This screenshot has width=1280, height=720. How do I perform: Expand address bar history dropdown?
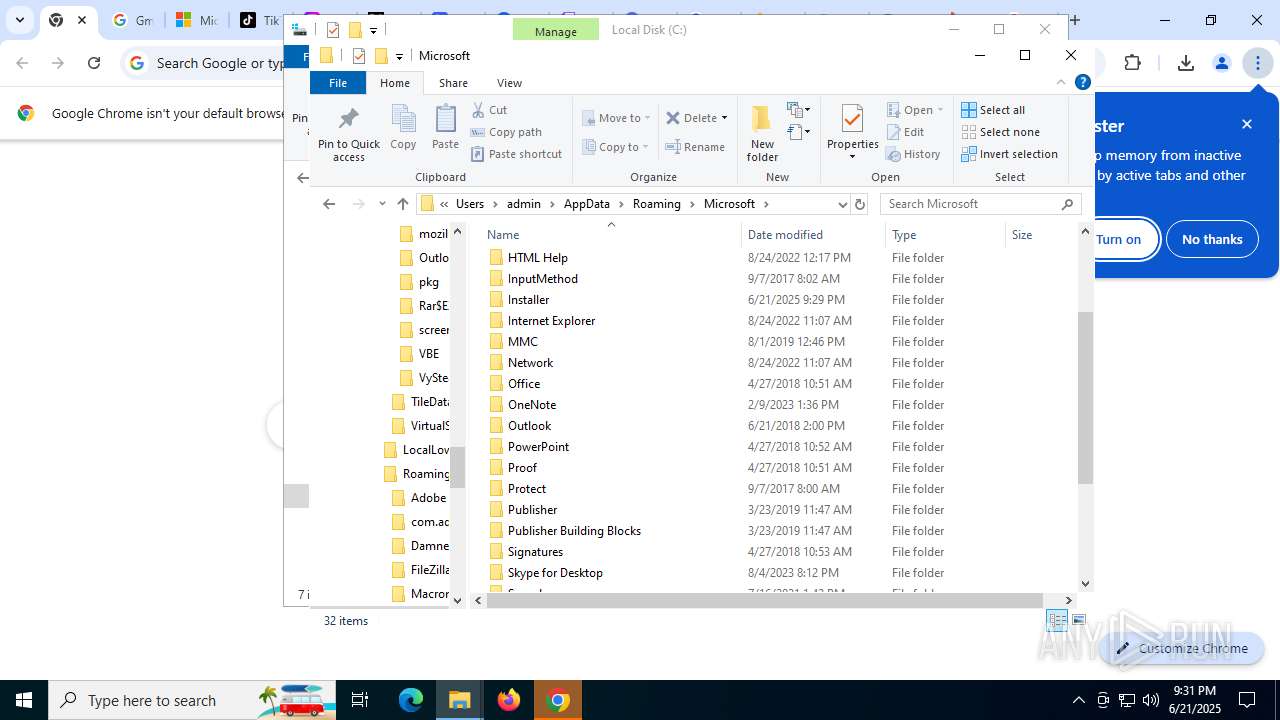pos(842,204)
